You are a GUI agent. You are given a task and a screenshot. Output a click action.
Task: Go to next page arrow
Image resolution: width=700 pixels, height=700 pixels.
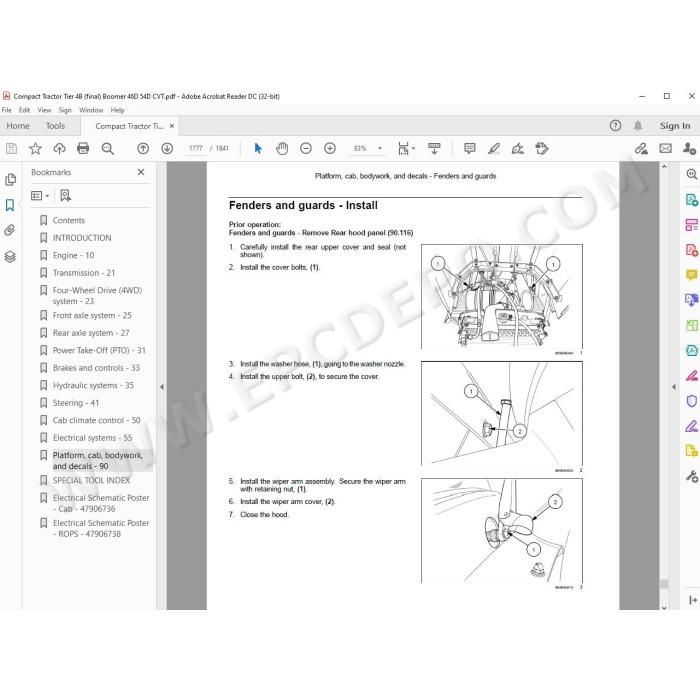click(167, 149)
